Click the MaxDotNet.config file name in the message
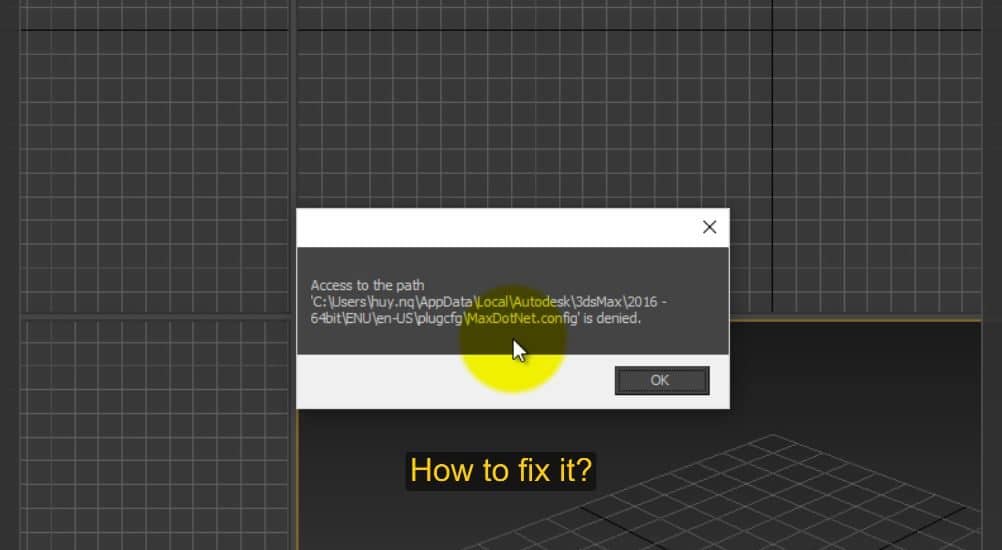The image size is (1002, 550). point(518,319)
